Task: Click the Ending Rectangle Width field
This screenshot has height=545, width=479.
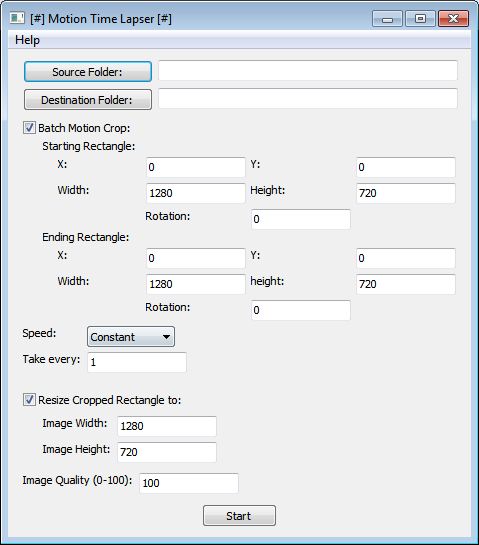Action: (x=196, y=284)
